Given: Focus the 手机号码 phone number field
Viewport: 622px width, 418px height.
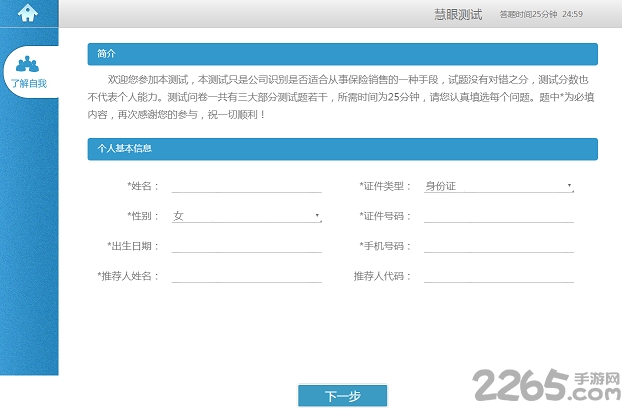Looking at the screenshot, I should pos(498,246).
